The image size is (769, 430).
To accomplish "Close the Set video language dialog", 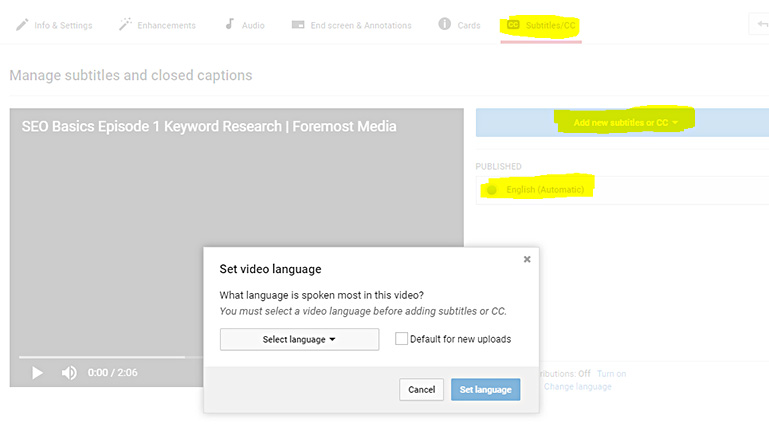I will click(x=527, y=259).
